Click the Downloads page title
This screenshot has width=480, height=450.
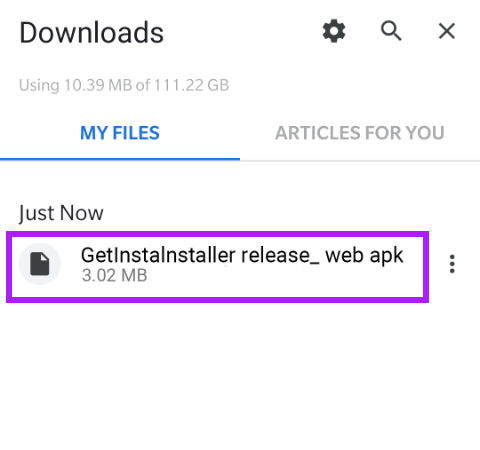(x=92, y=32)
